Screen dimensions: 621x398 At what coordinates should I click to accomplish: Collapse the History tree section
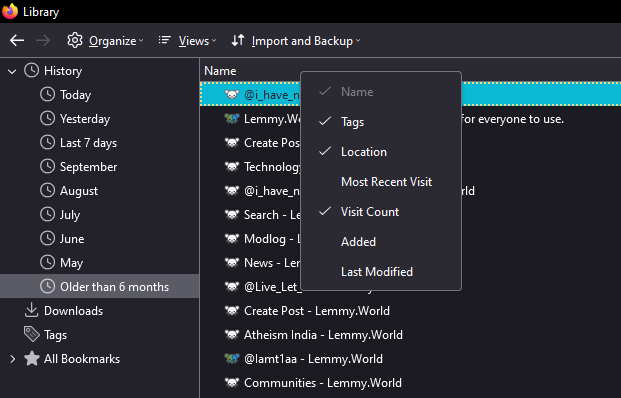pyautogui.click(x=12, y=71)
